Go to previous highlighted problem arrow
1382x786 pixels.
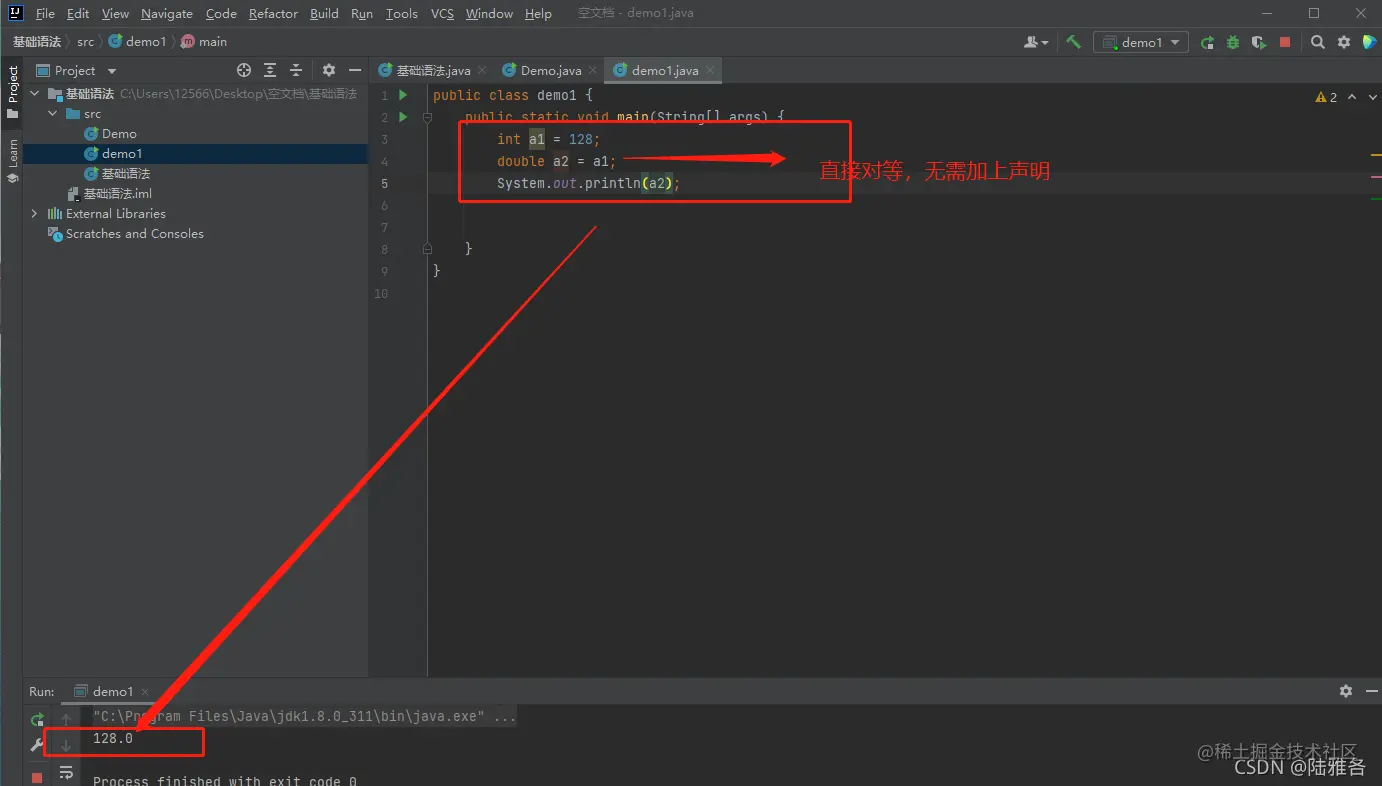(1352, 97)
